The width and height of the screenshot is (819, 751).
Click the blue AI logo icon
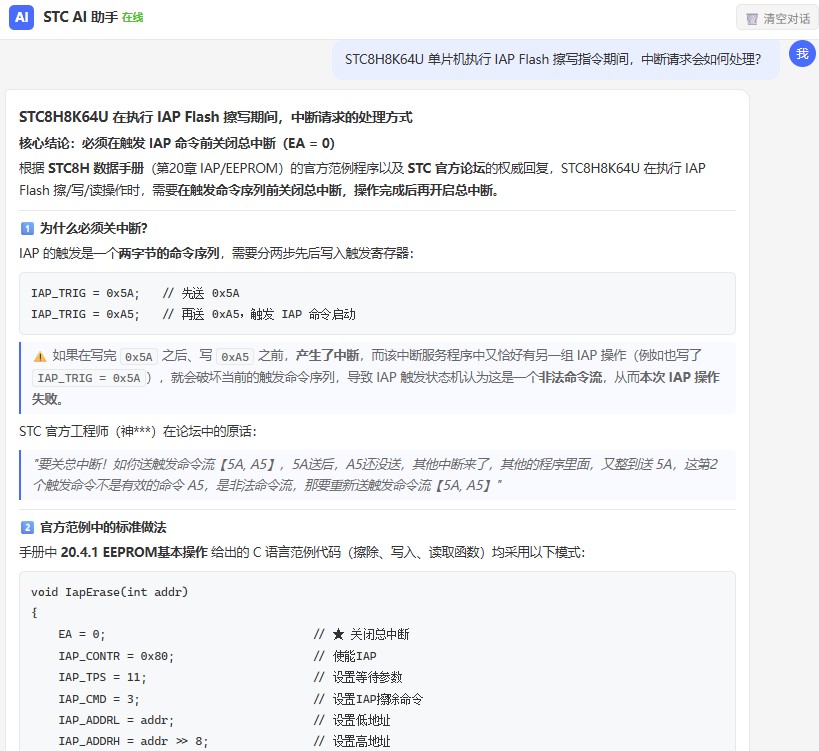pyautogui.click(x=21, y=17)
